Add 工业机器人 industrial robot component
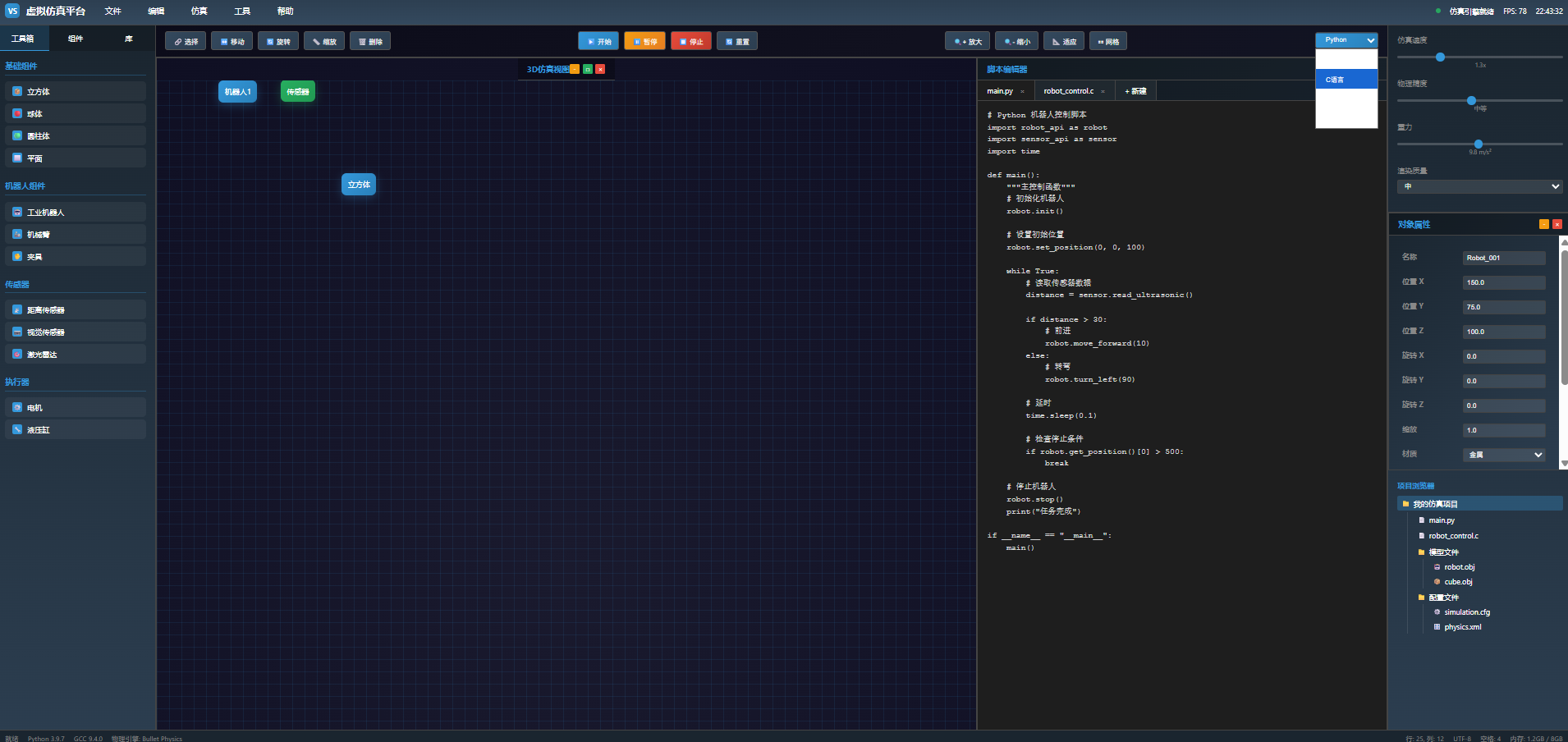Screen dimensions: 1568x742 (76, 212)
